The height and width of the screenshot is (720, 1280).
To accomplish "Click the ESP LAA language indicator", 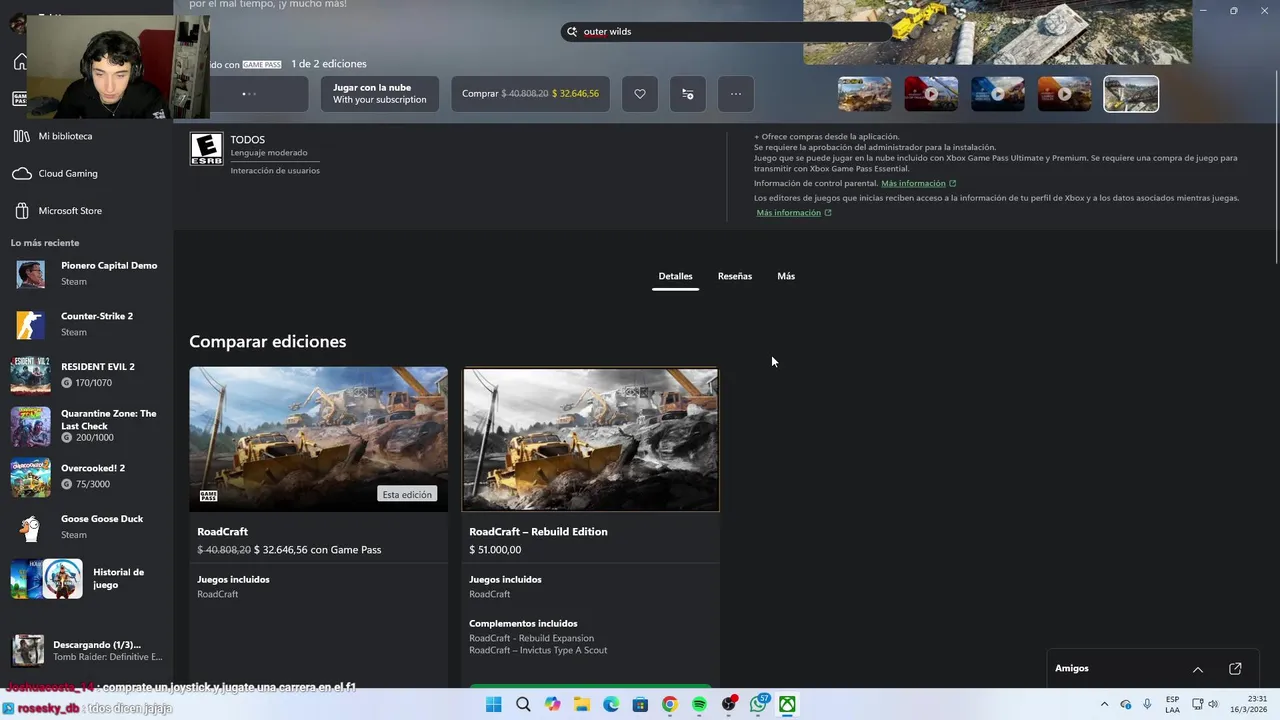I will (x=1172, y=705).
